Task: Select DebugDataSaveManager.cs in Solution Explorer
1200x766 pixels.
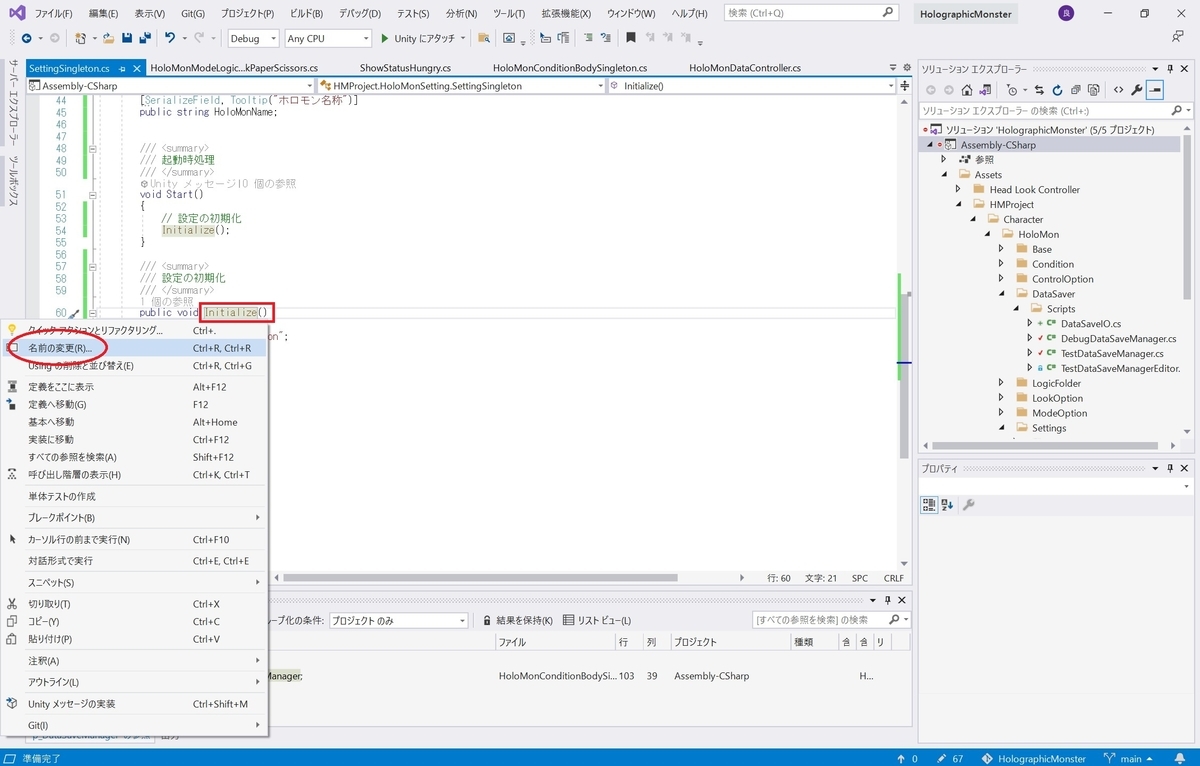Action: (1118, 338)
